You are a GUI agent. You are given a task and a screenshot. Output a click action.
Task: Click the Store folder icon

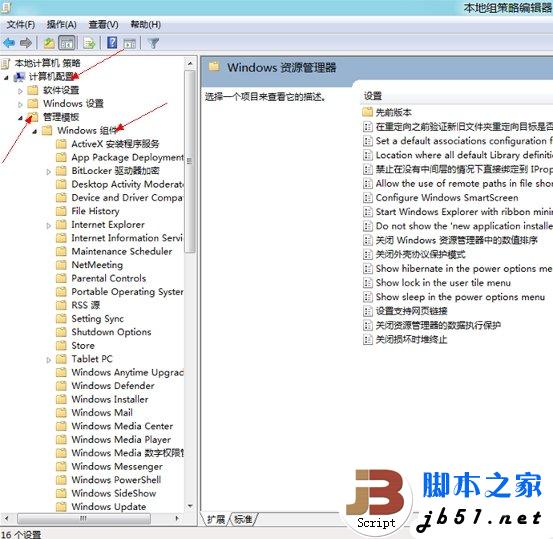[61, 345]
